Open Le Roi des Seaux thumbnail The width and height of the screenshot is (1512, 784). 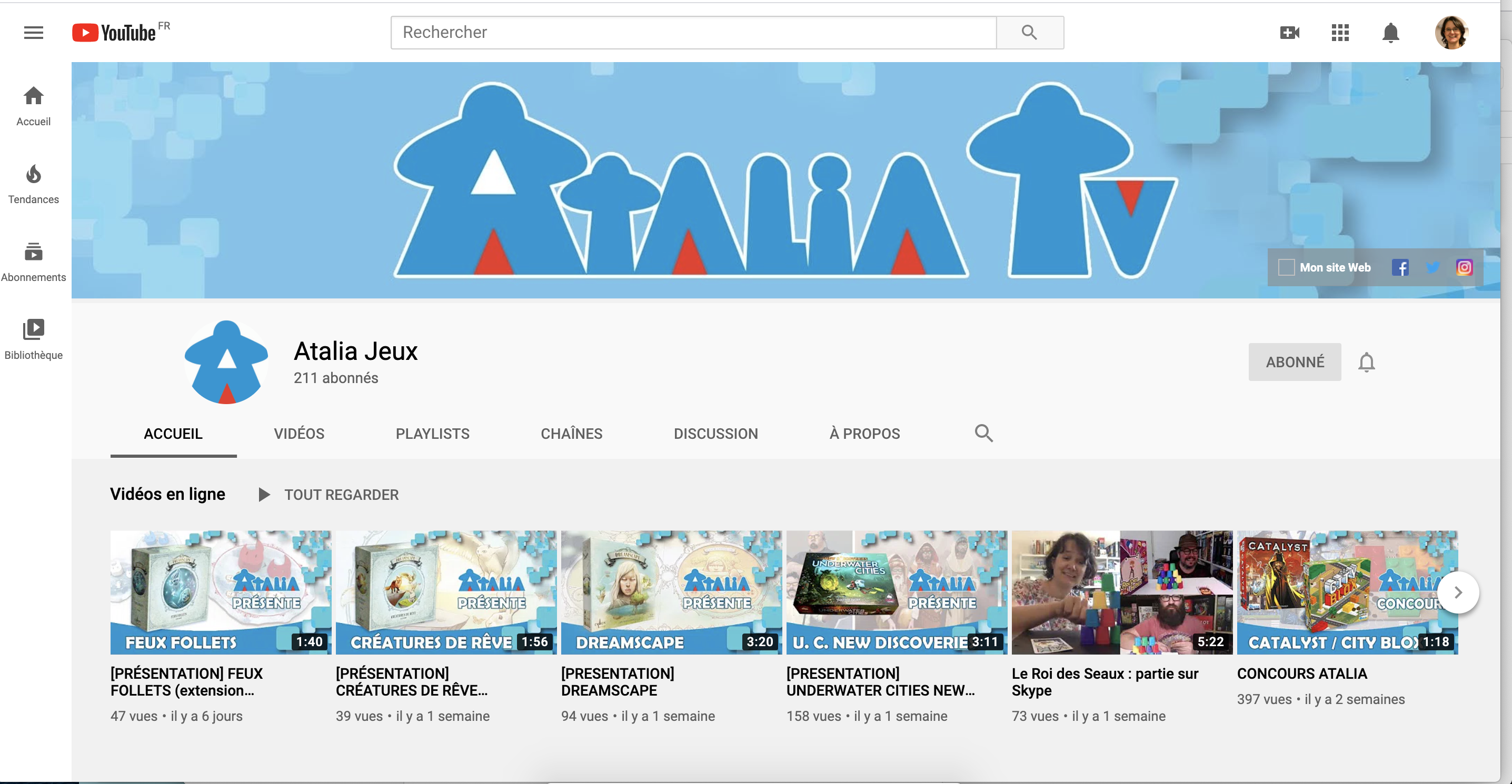1122,592
